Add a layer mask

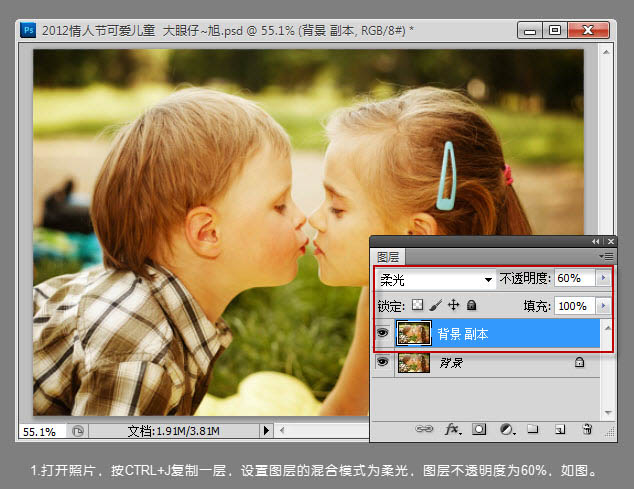click(479, 429)
